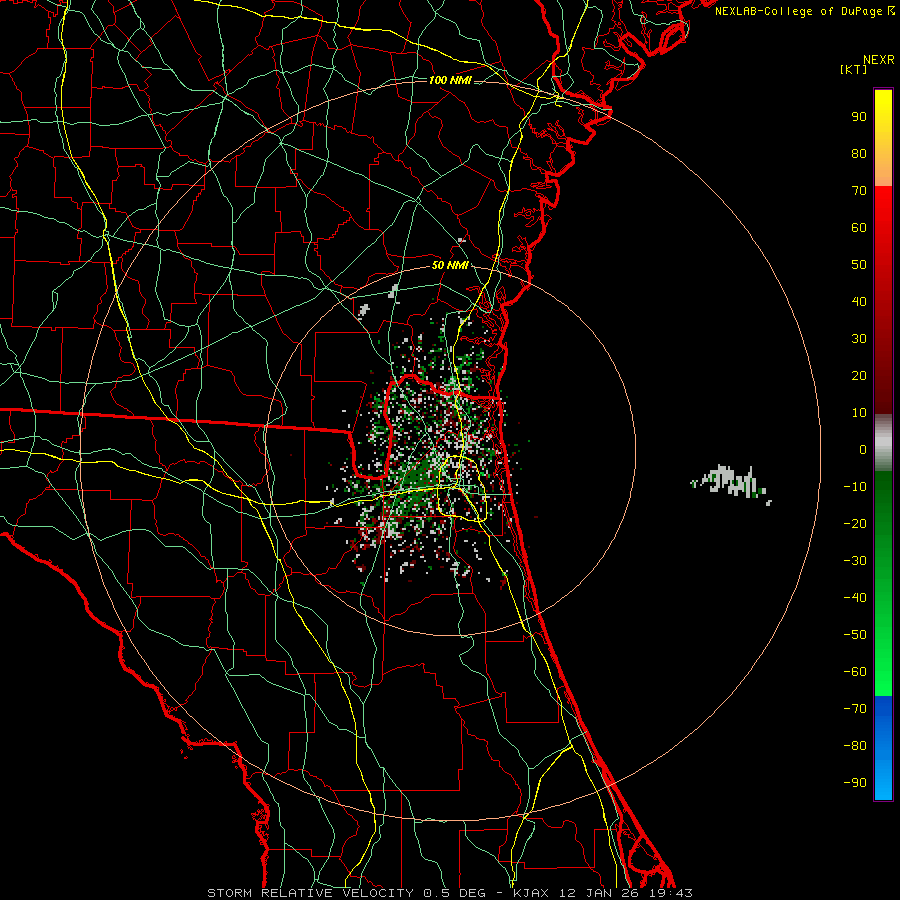This screenshot has width=900, height=900.
Task: Click the -50 value on the velocity scale
Action: (855, 635)
